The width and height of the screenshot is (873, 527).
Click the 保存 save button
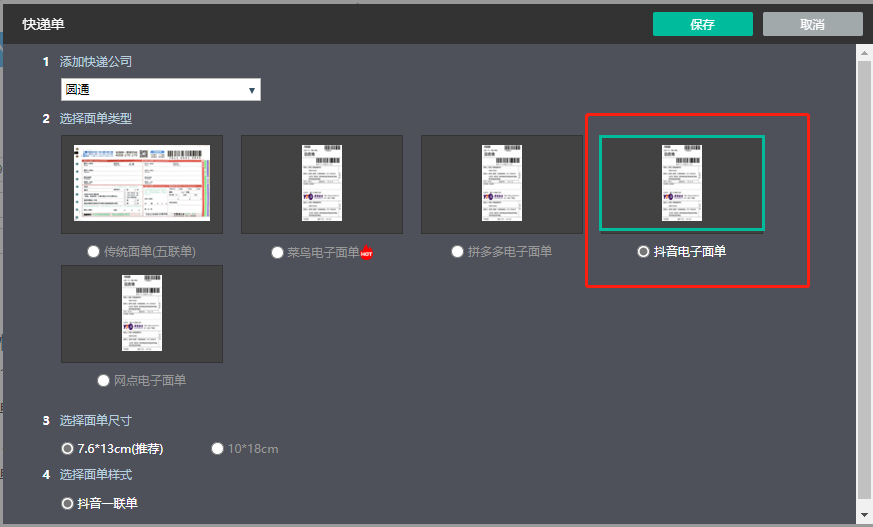[703, 24]
